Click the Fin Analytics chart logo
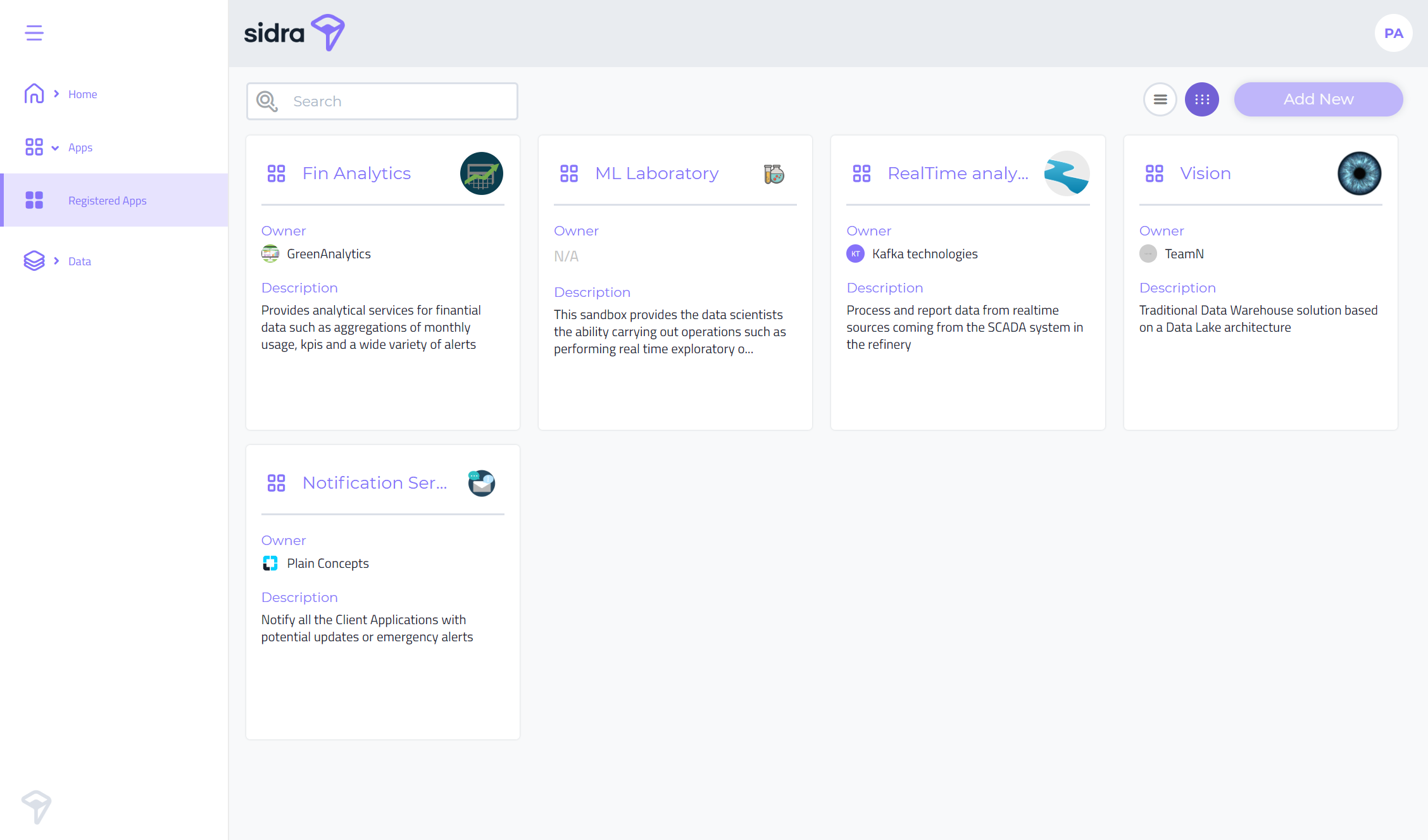 [481, 173]
